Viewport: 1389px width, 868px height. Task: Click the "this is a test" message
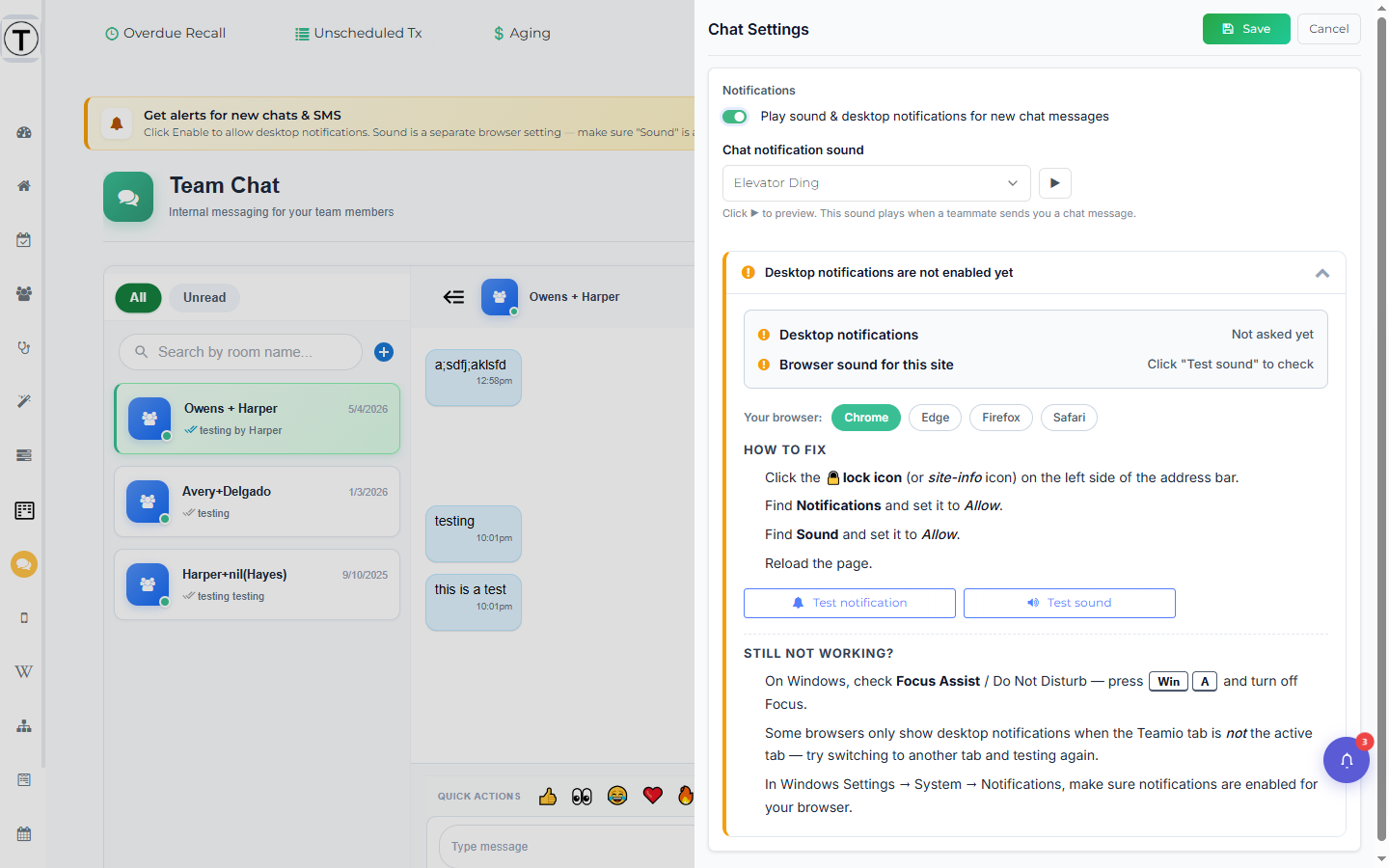coord(474,602)
